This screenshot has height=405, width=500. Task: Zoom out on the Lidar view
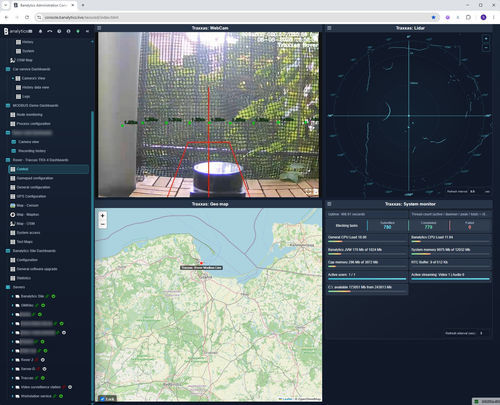pyautogui.click(x=486, y=48)
